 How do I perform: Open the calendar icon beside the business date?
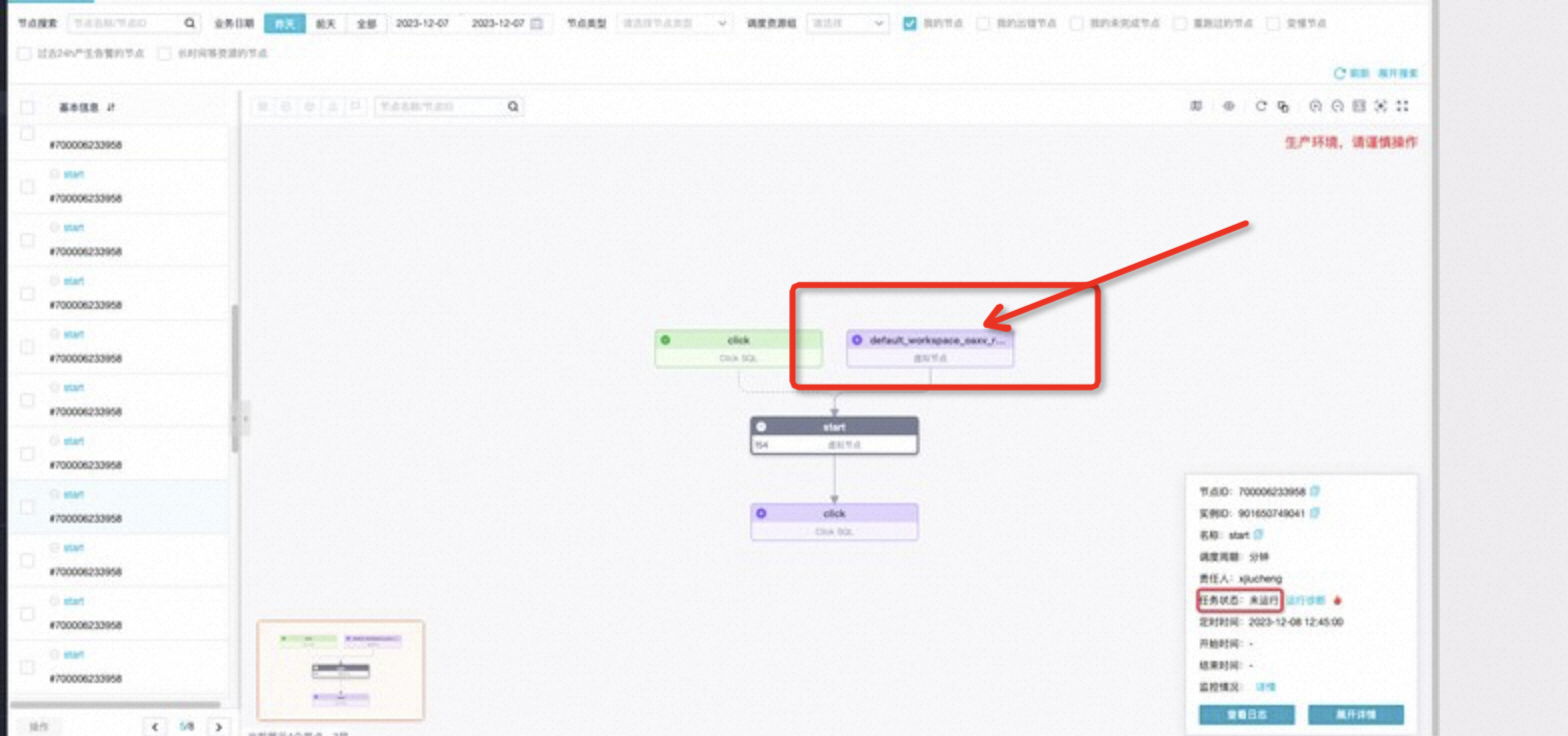pos(537,23)
